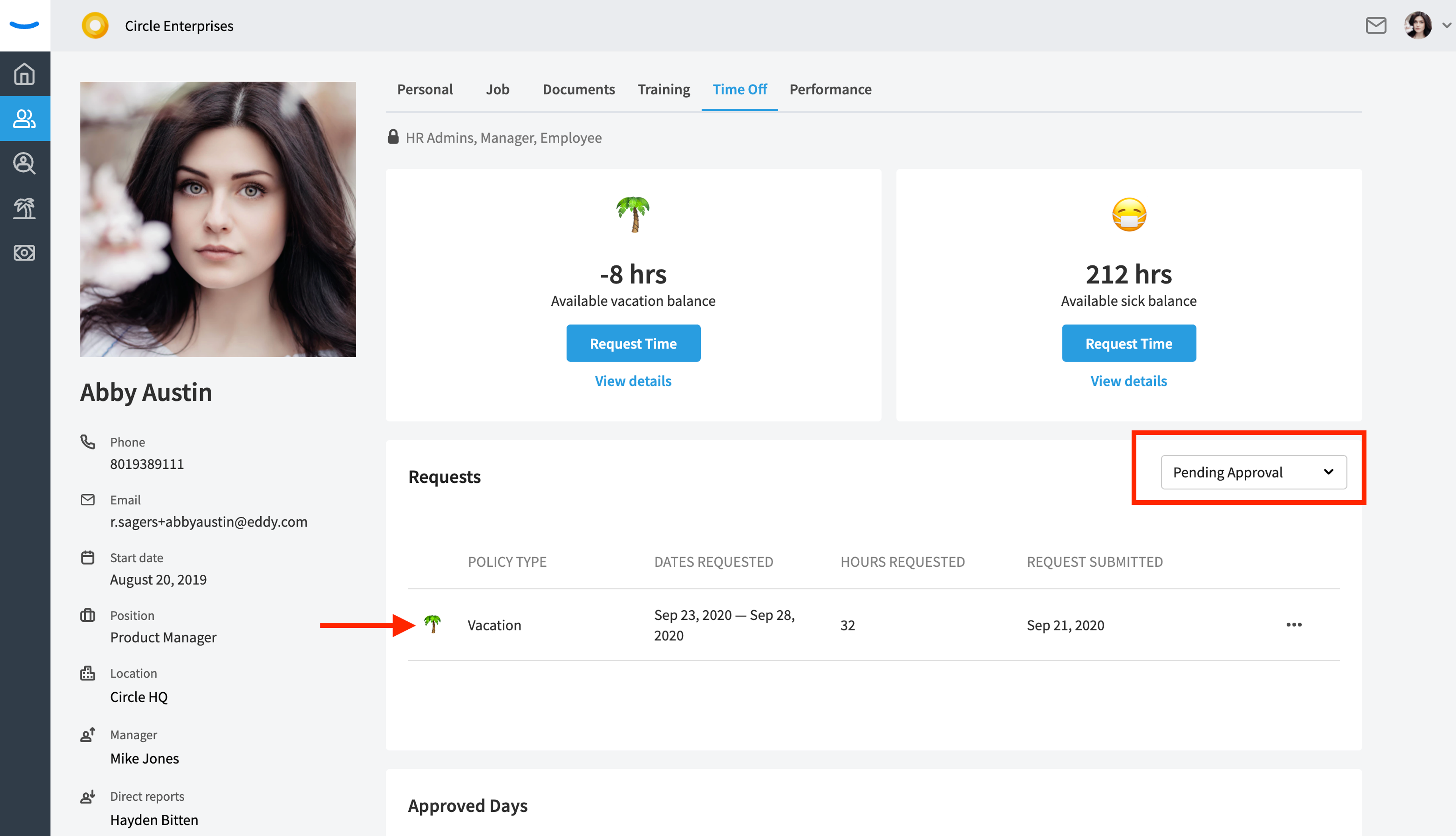Image resolution: width=1456 pixels, height=836 pixels.
Task: Open the Documents tab
Action: pyautogui.click(x=579, y=89)
